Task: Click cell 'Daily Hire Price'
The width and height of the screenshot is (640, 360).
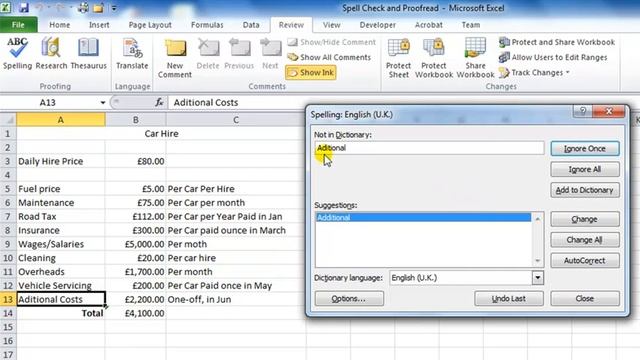Action: pyautogui.click(x=60, y=161)
